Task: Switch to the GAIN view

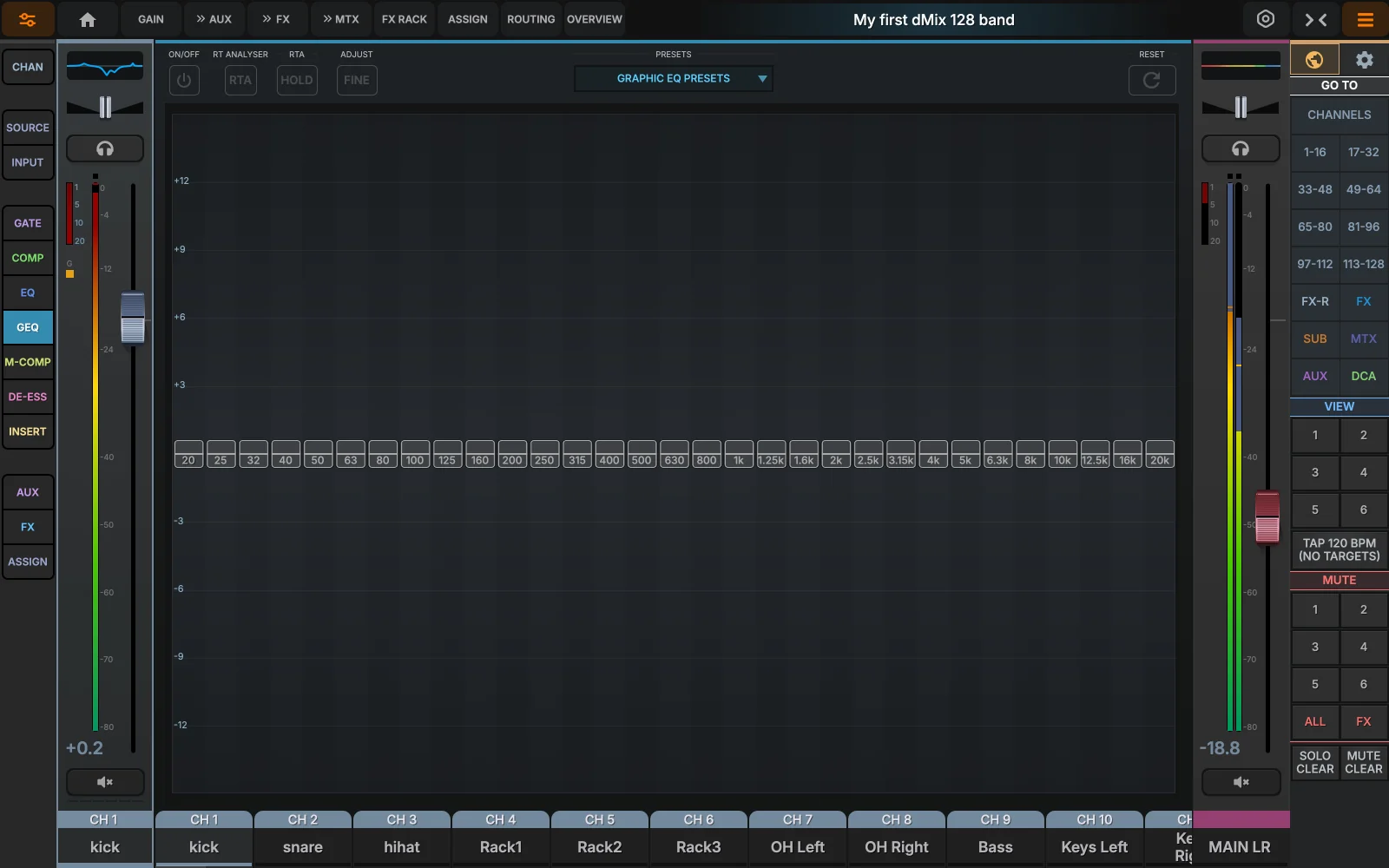Action: 151,19
